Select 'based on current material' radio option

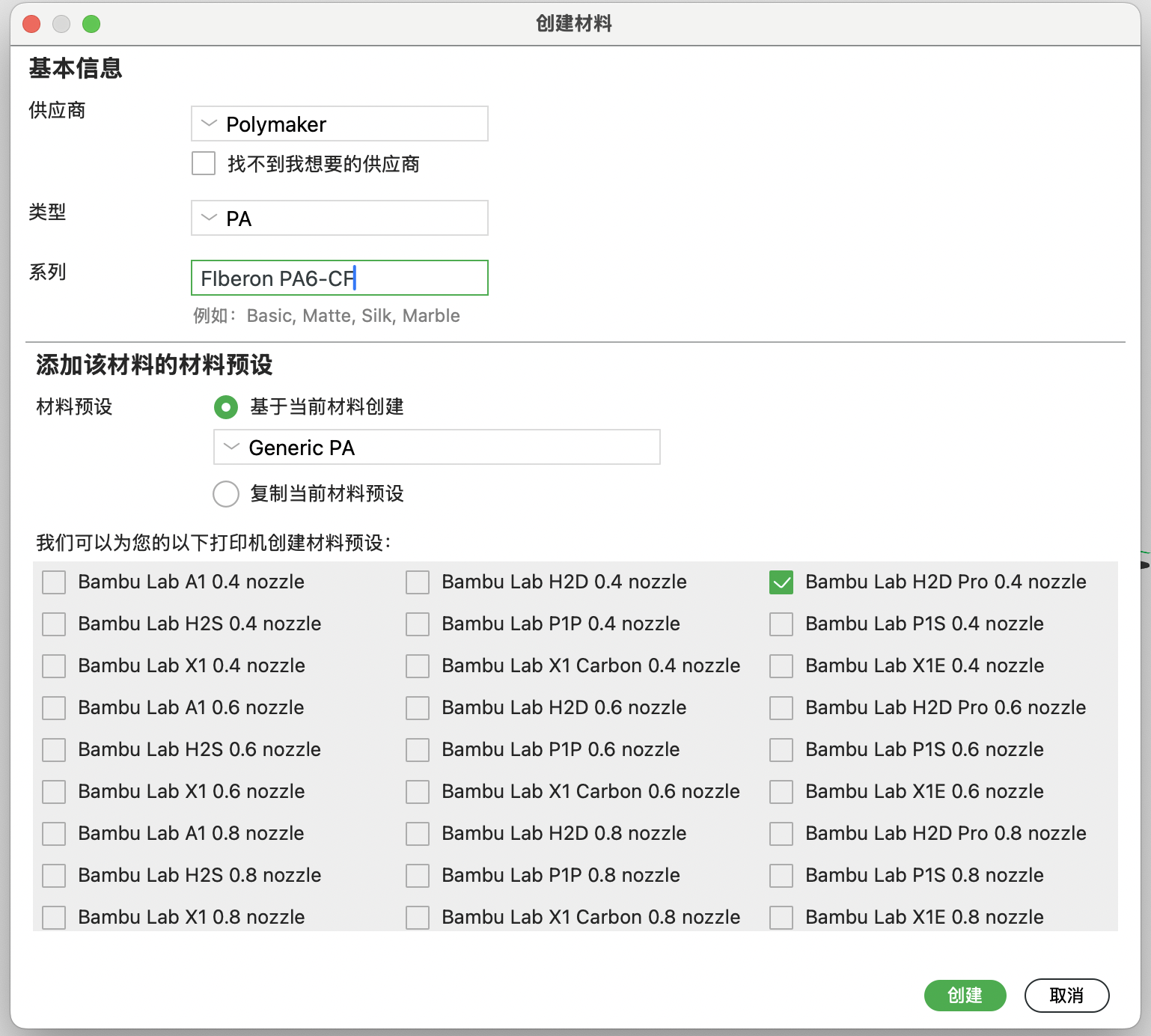click(x=226, y=407)
